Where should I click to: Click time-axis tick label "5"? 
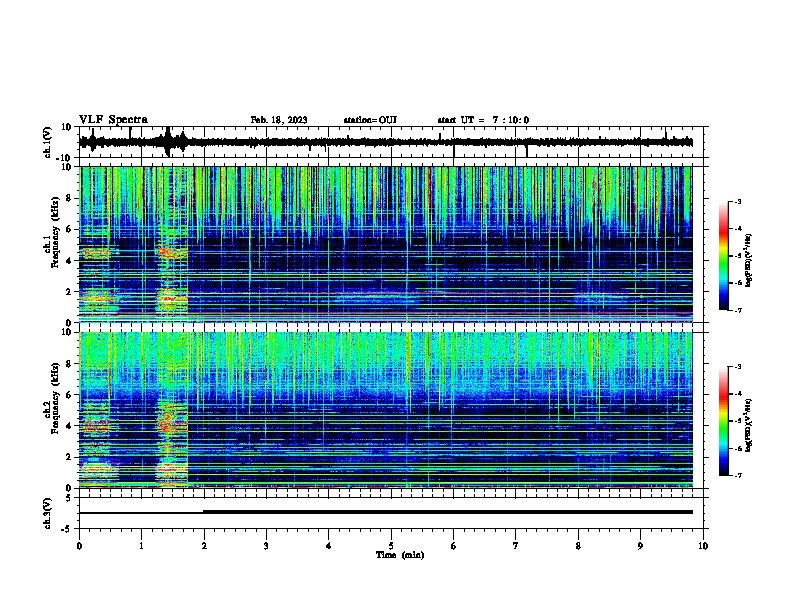(x=391, y=546)
